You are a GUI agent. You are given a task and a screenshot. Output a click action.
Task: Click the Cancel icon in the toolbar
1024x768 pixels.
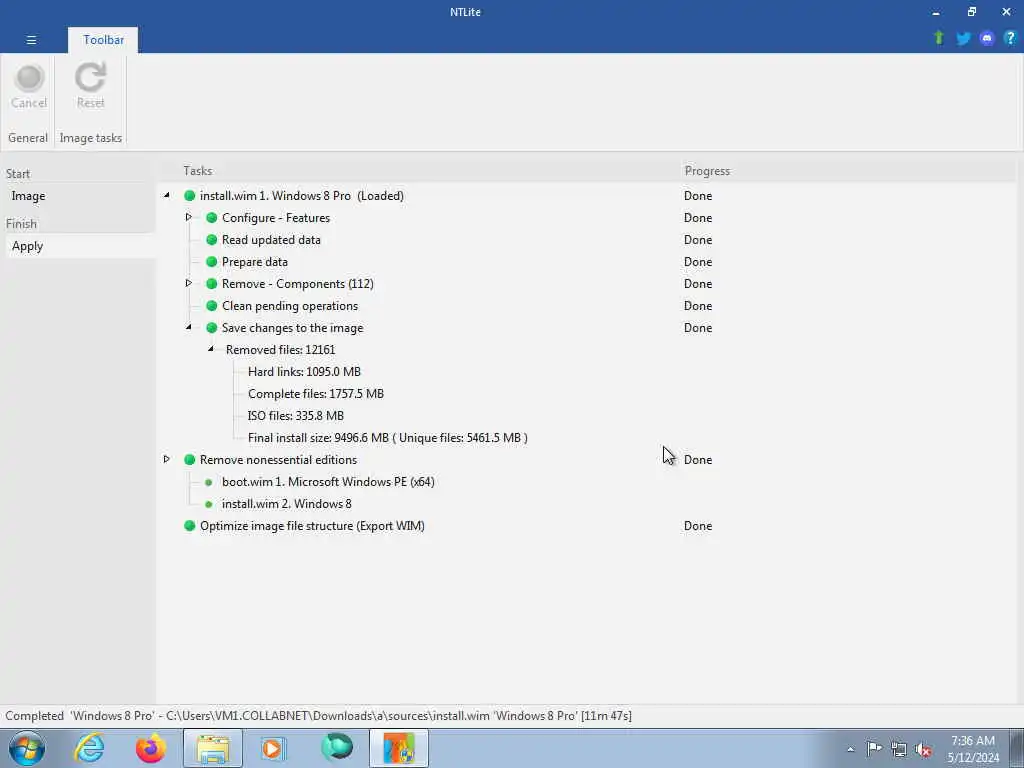[x=29, y=78]
